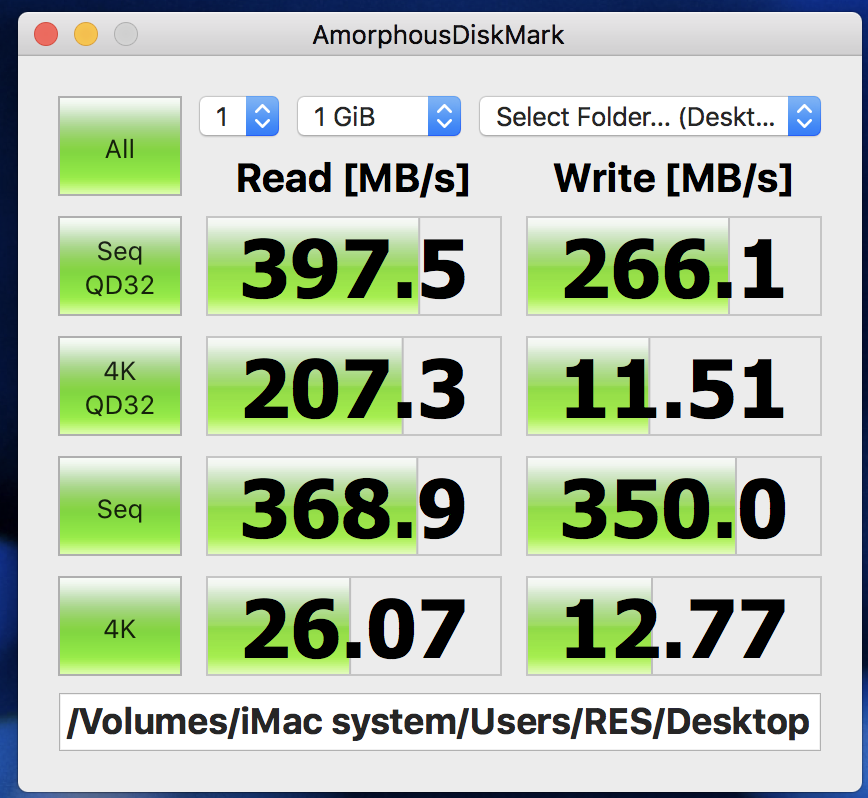Minimize the AmorphousDiskMark window
This screenshot has height=798, width=868.
pos(86,34)
